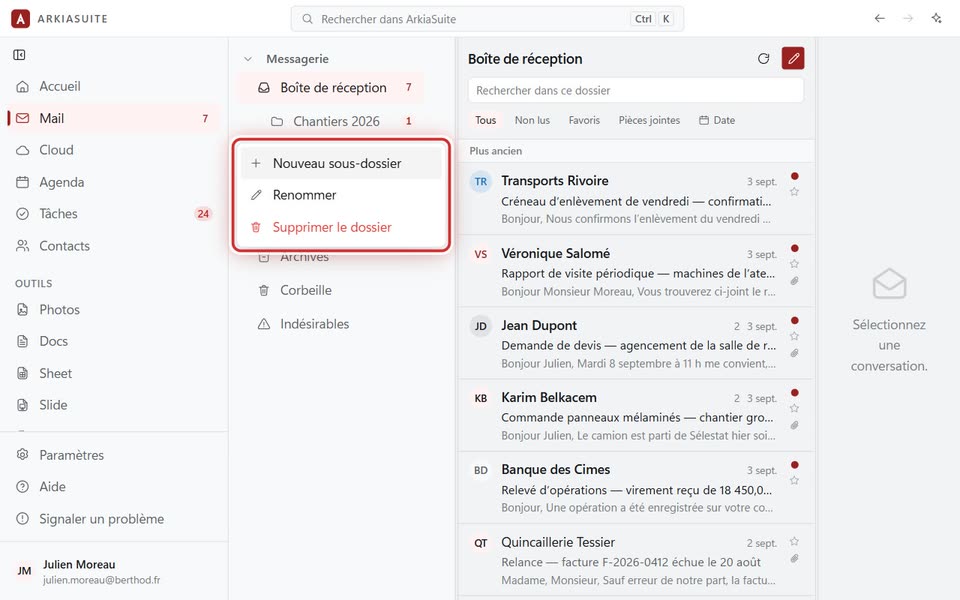
Task: Focus the Rechercher dans ArkiaSuite search box
Action: 487,19
